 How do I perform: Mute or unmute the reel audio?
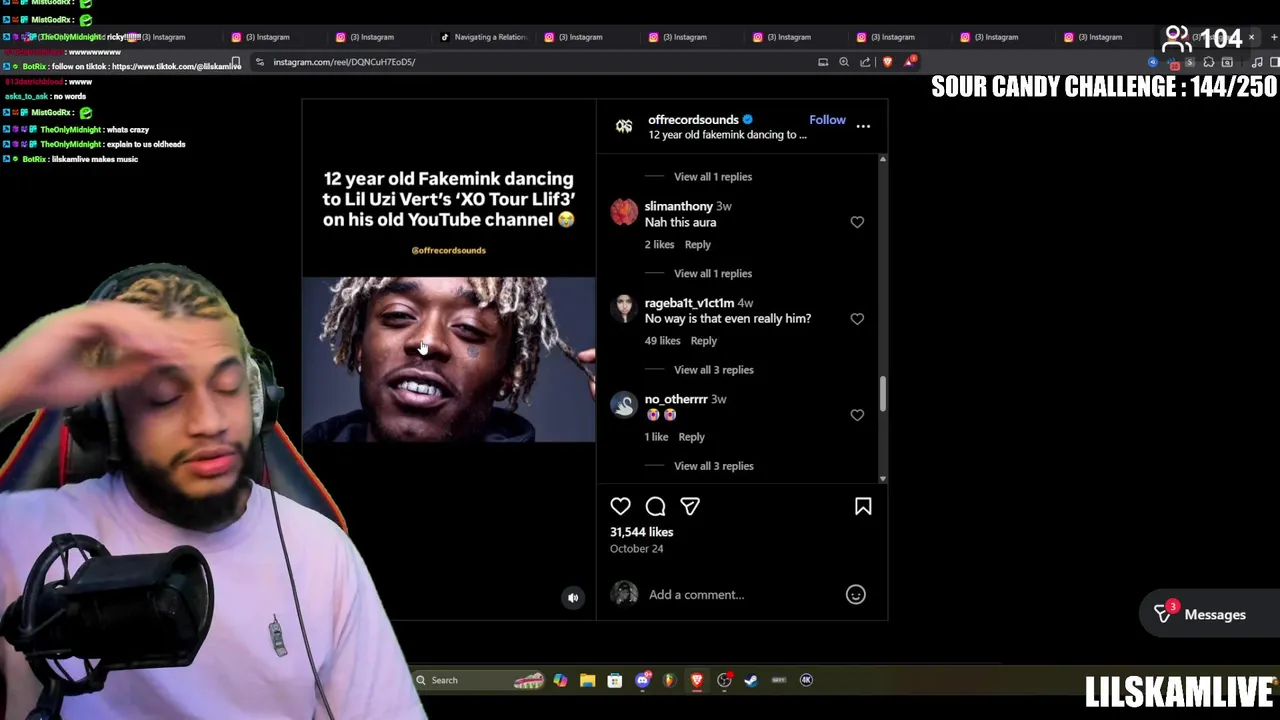pos(573,598)
